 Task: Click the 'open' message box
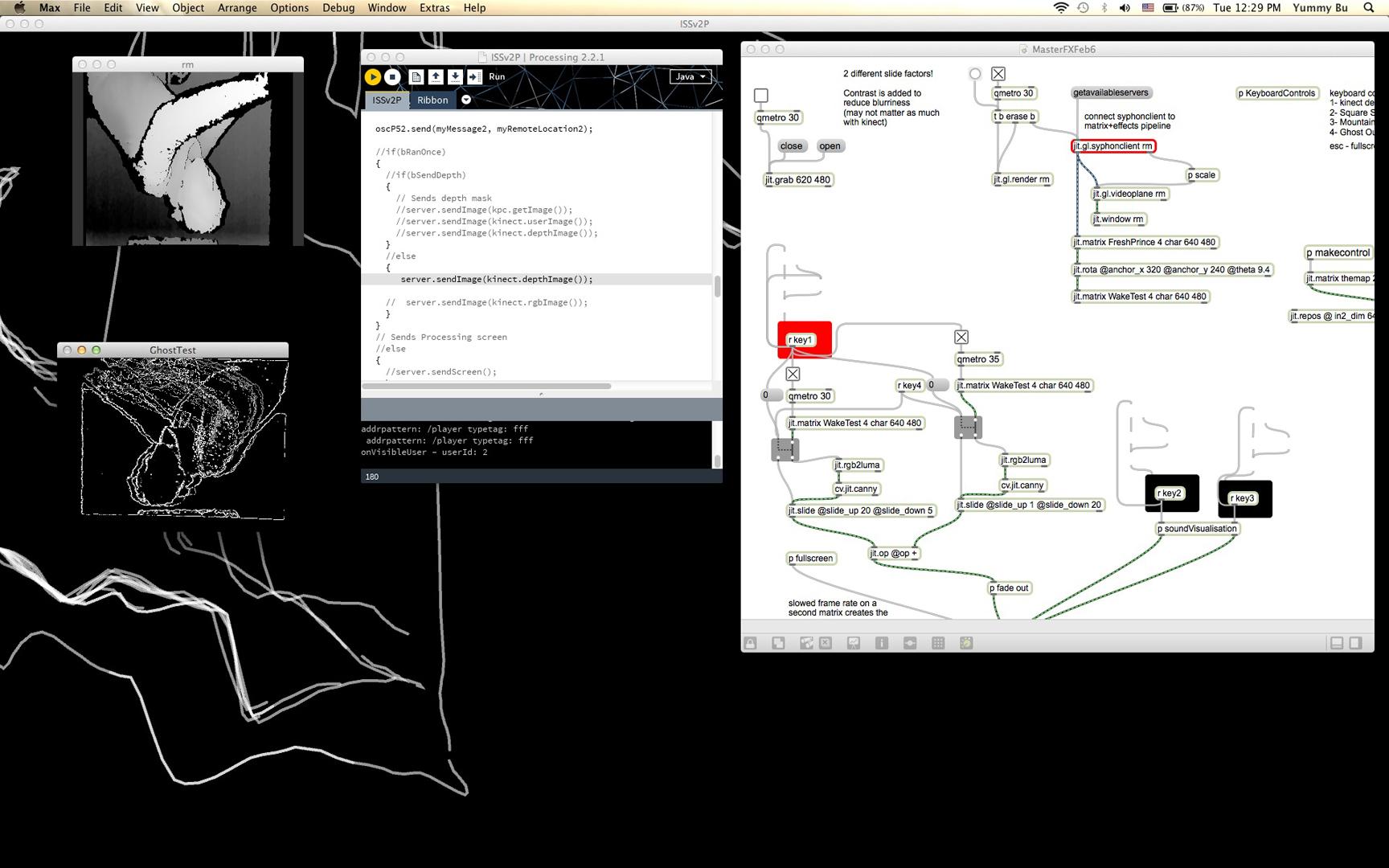point(830,146)
